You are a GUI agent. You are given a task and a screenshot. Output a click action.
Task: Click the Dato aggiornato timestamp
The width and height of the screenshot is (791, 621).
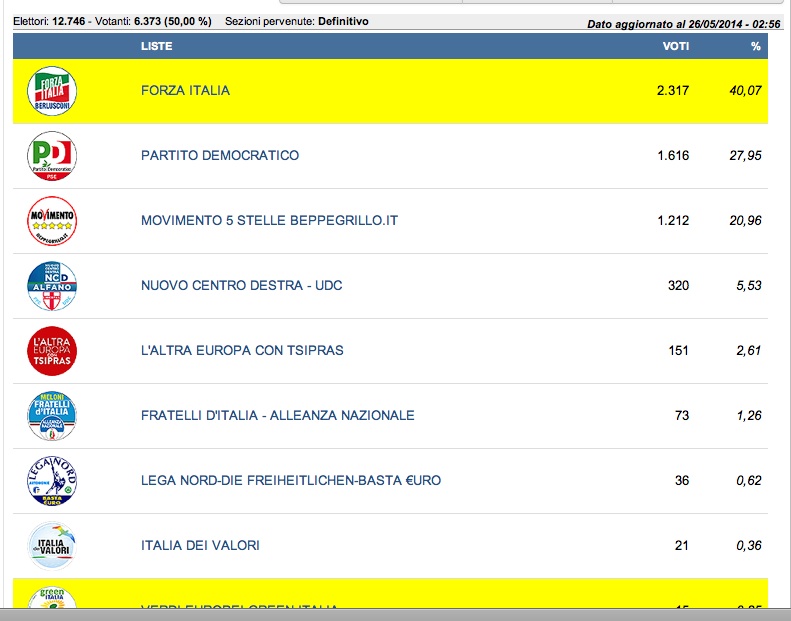coord(684,24)
